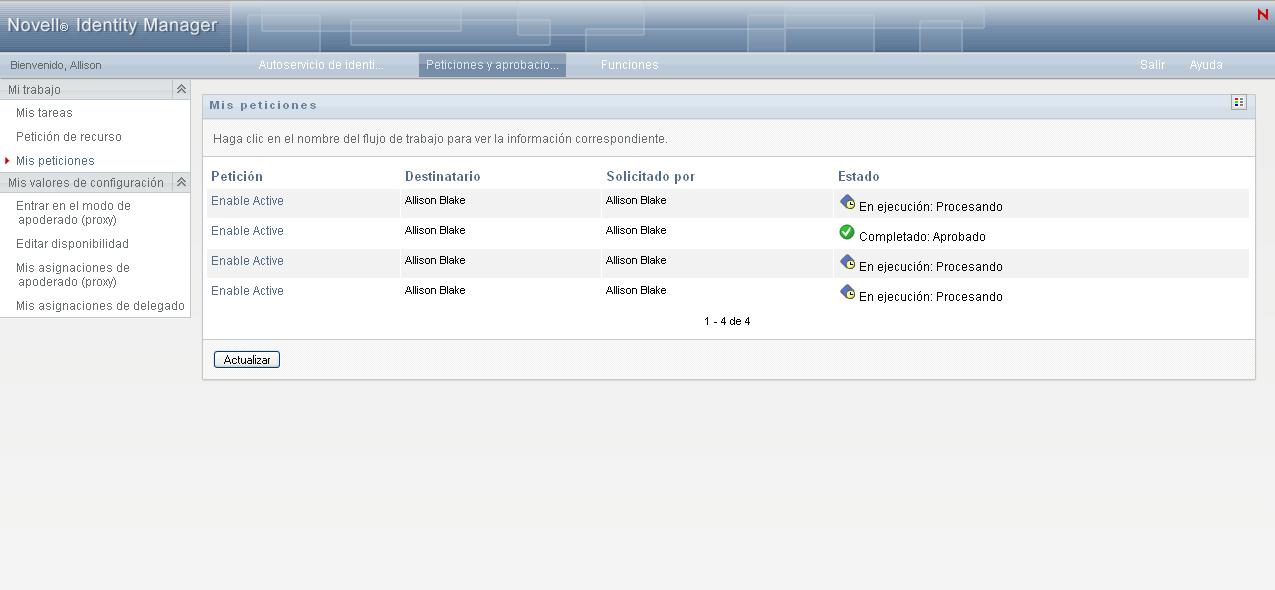
Task: Select the Peticiones y aprobacio... tab
Action: 492,65
